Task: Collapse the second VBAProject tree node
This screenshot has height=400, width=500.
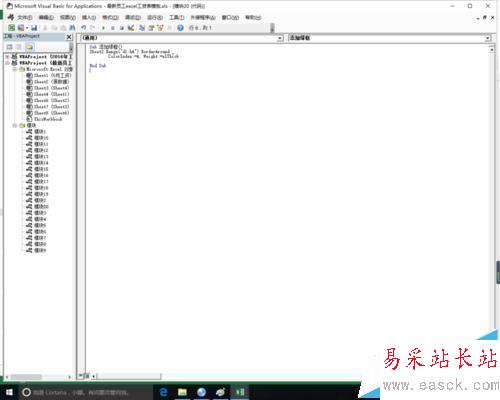Action: tap(7, 63)
